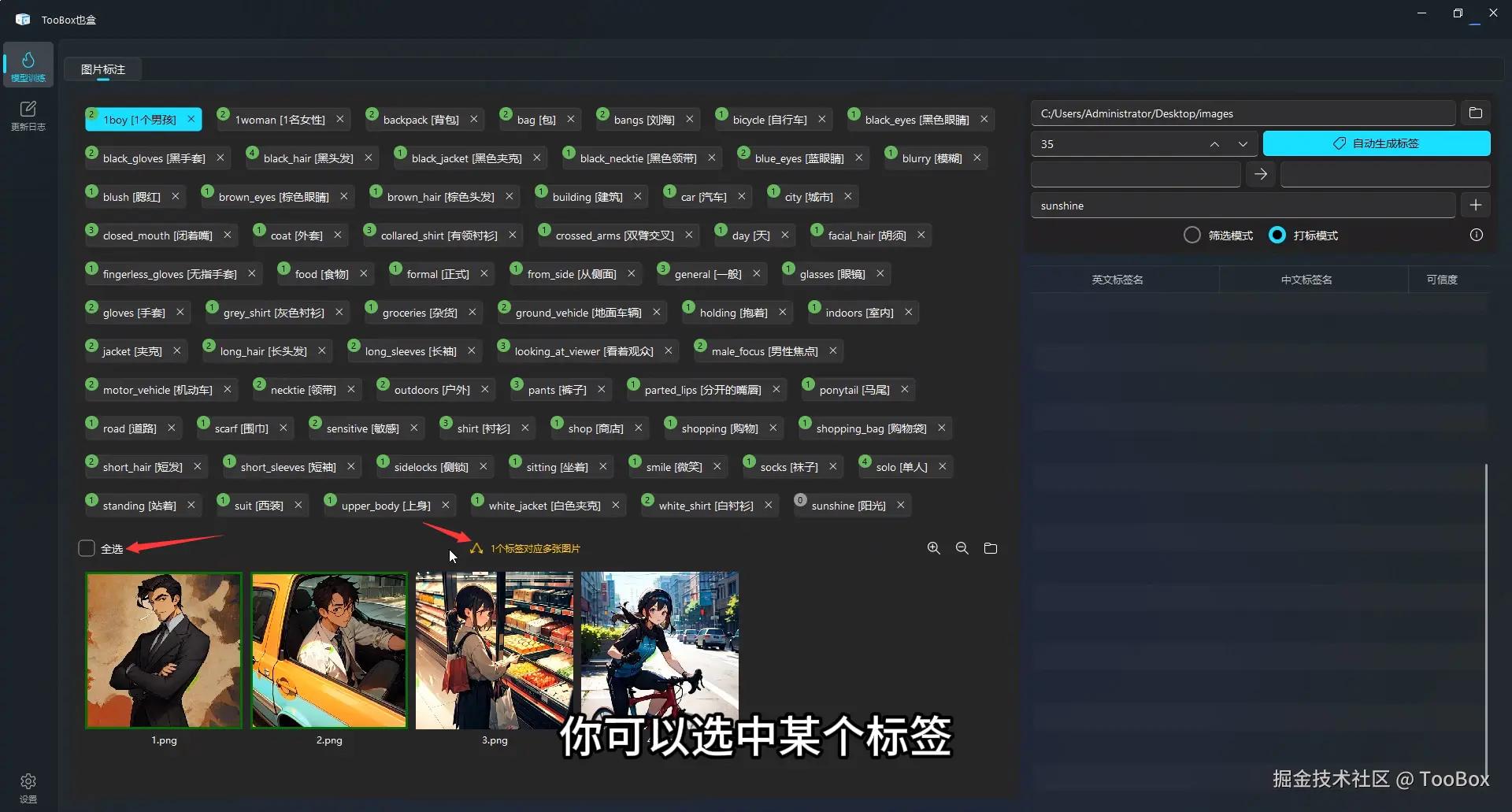Zoom out on the image thumbnails
Screen dimensions: 1512x812
[x=962, y=547]
